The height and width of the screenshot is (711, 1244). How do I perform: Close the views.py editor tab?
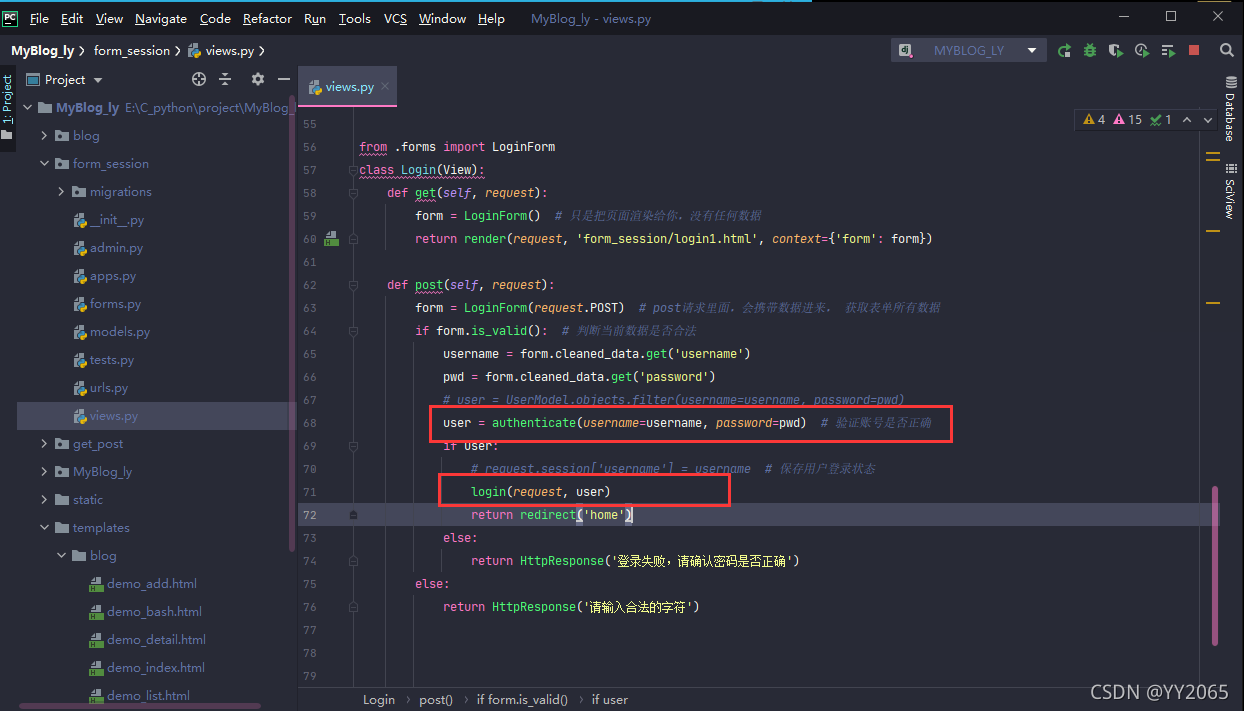point(386,87)
